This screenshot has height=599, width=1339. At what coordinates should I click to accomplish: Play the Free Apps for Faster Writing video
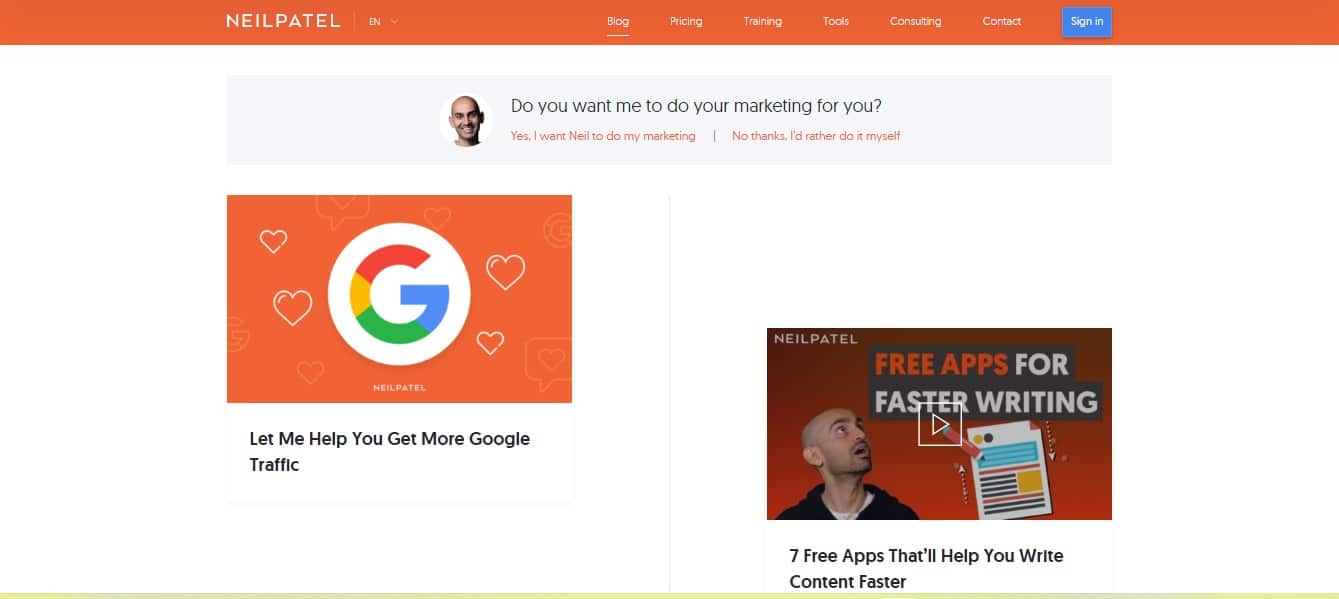940,424
